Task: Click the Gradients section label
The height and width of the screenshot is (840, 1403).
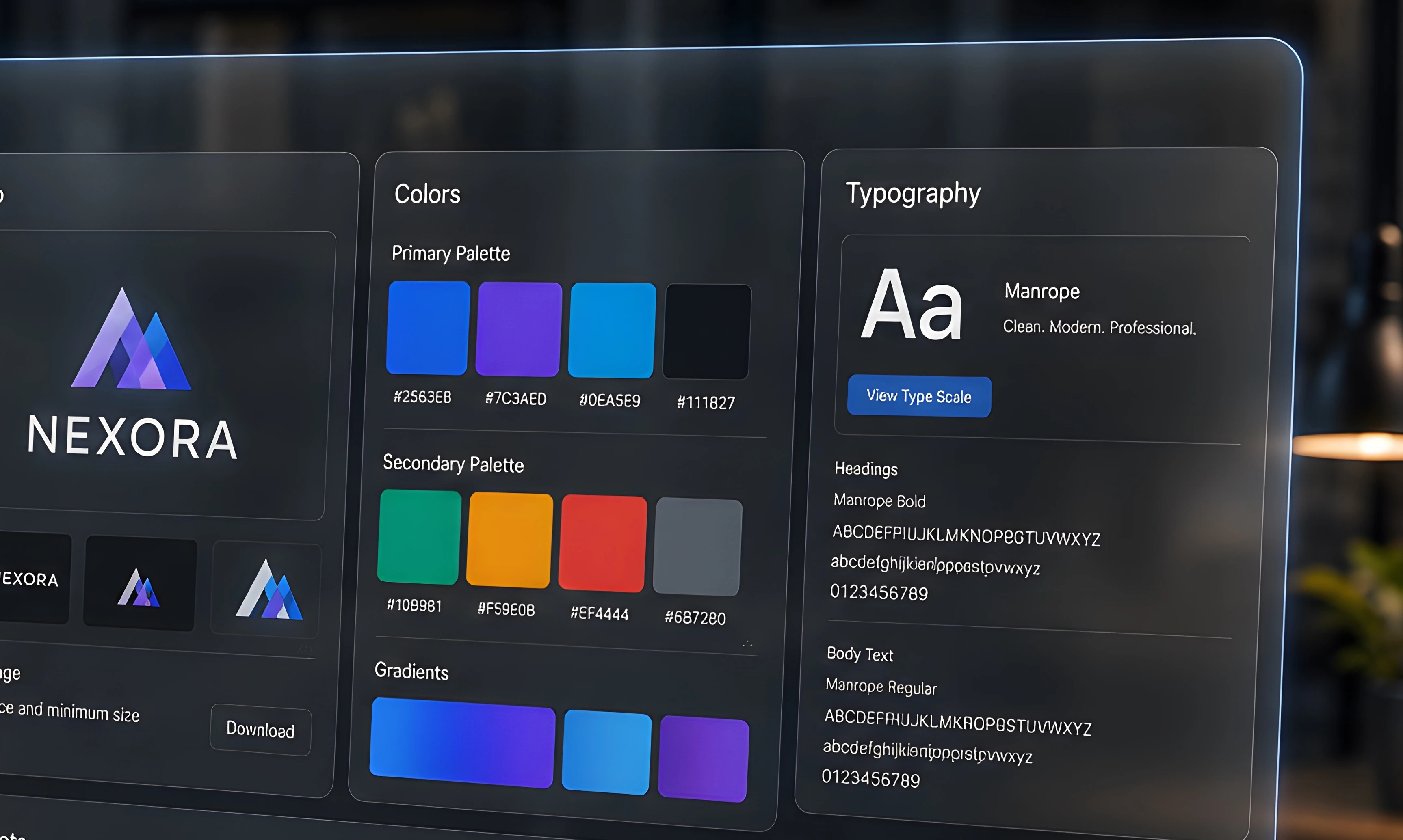Action: [411, 672]
